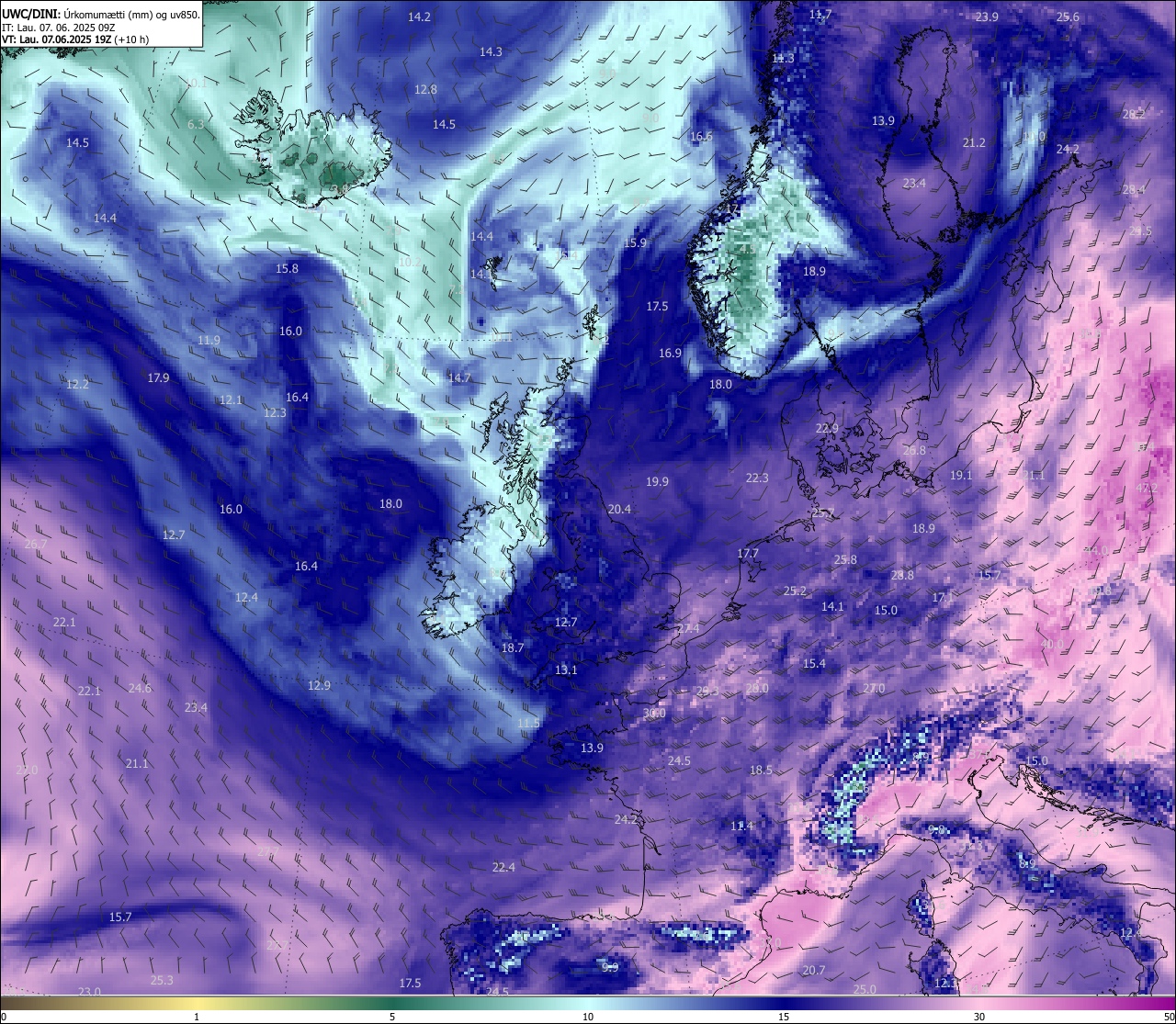1176x1024 pixels.
Task: Click the map value 30.0
Action: click(654, 714)
